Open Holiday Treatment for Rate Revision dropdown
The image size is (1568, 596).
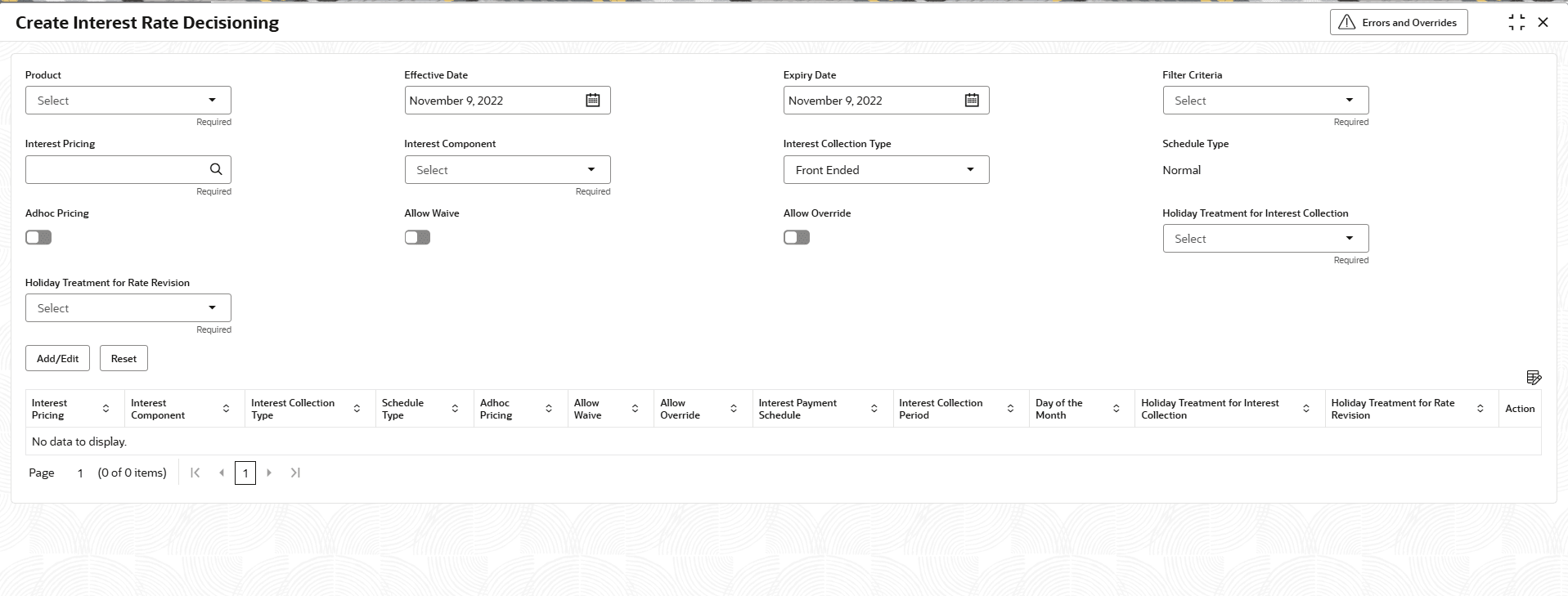pos(128,308)
